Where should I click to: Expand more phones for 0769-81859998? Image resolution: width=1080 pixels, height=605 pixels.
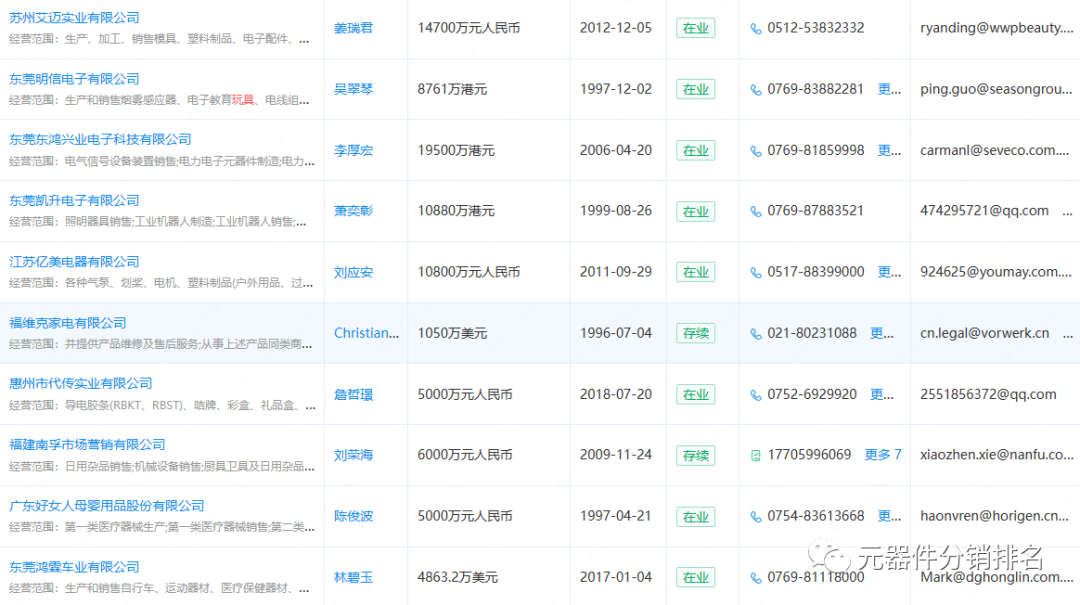click(889, 150)
